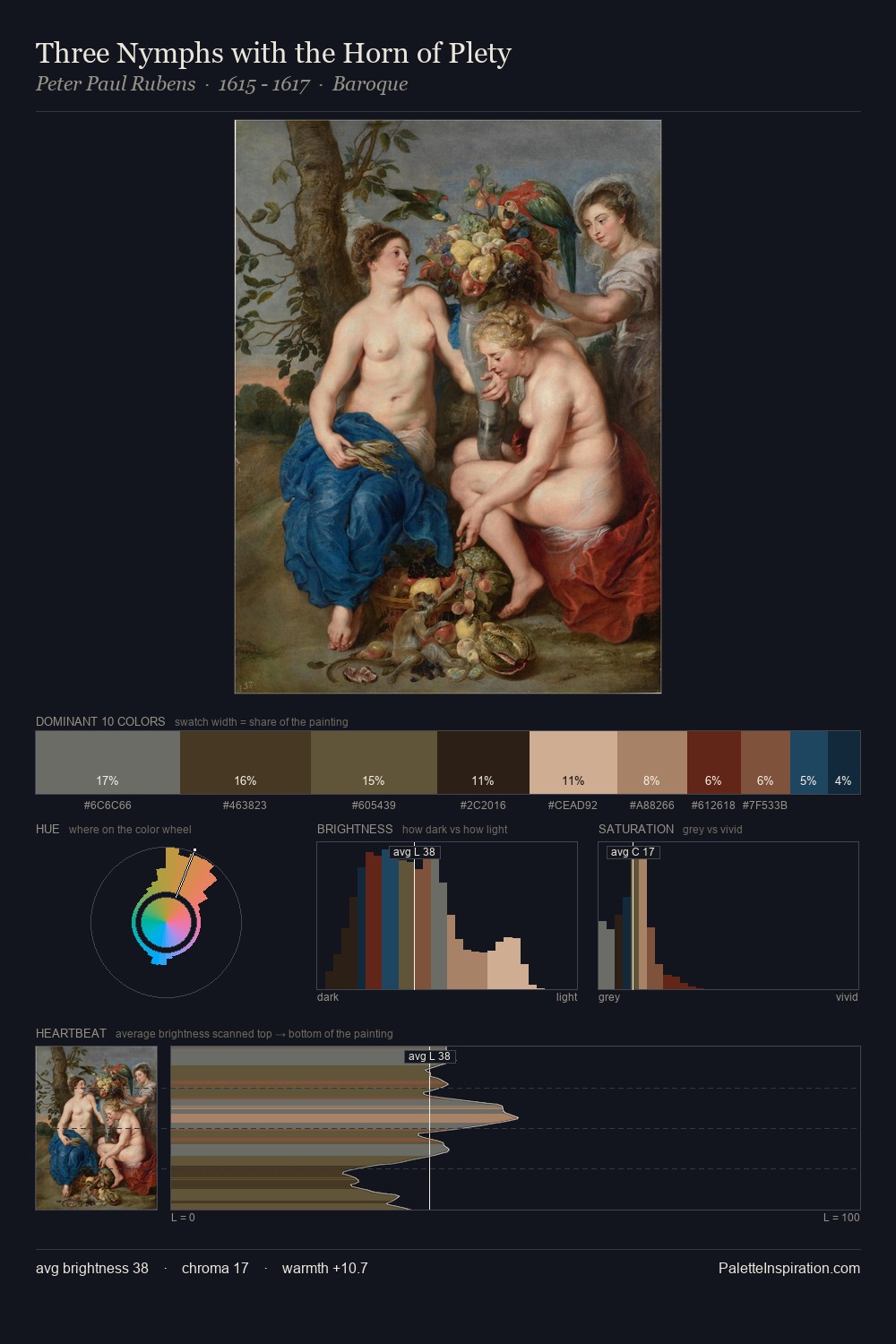Click the 'HUE' section heading
This screenshot has height=1344, width=896.
pyautogui.click(x=47, y=829)
